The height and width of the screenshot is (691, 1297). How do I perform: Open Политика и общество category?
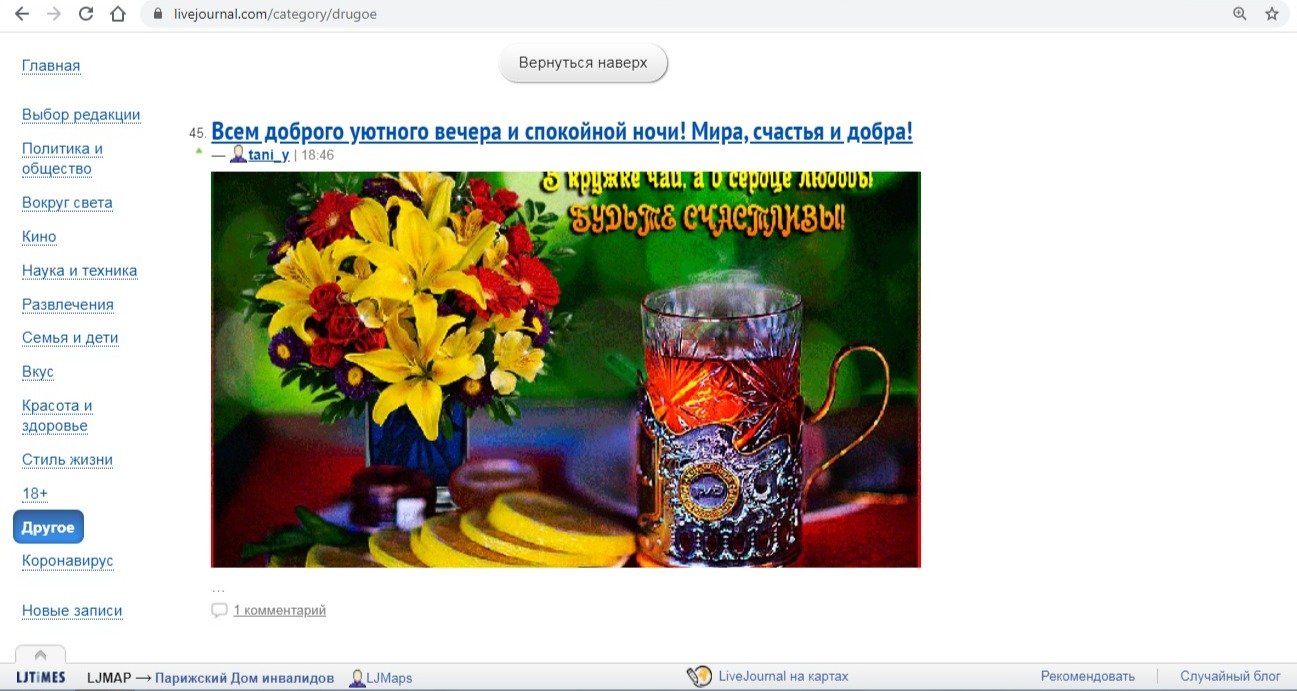(62, 159)
